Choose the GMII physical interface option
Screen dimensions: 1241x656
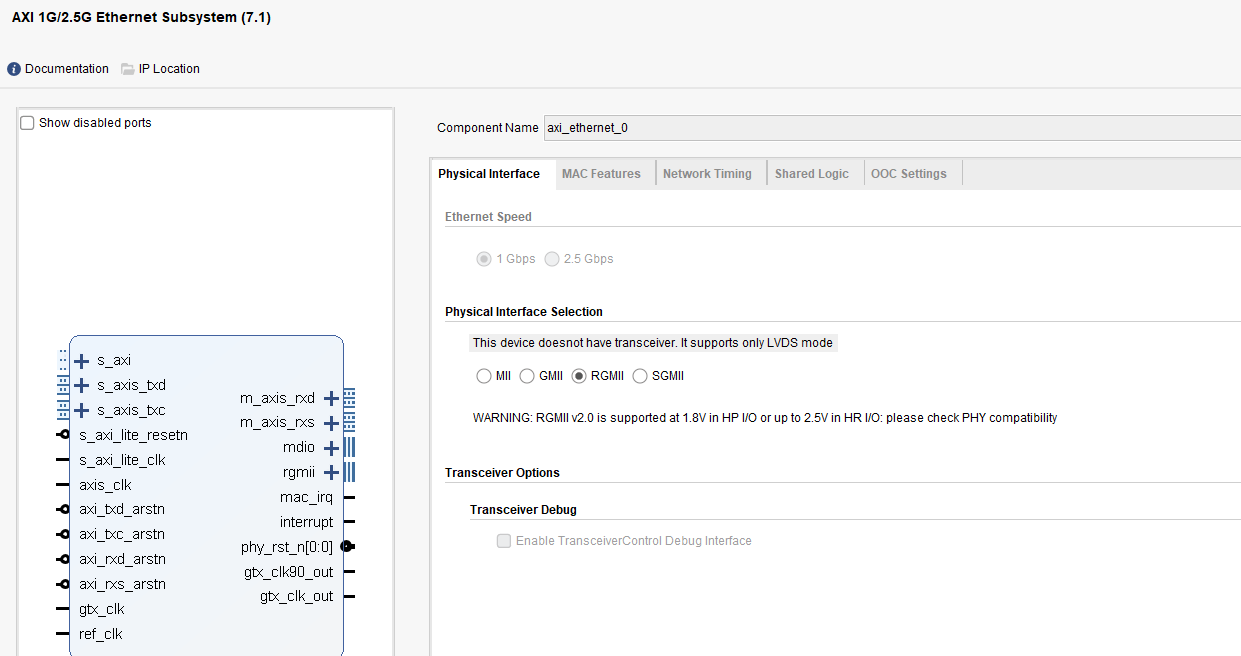click(x=527, y=376)
